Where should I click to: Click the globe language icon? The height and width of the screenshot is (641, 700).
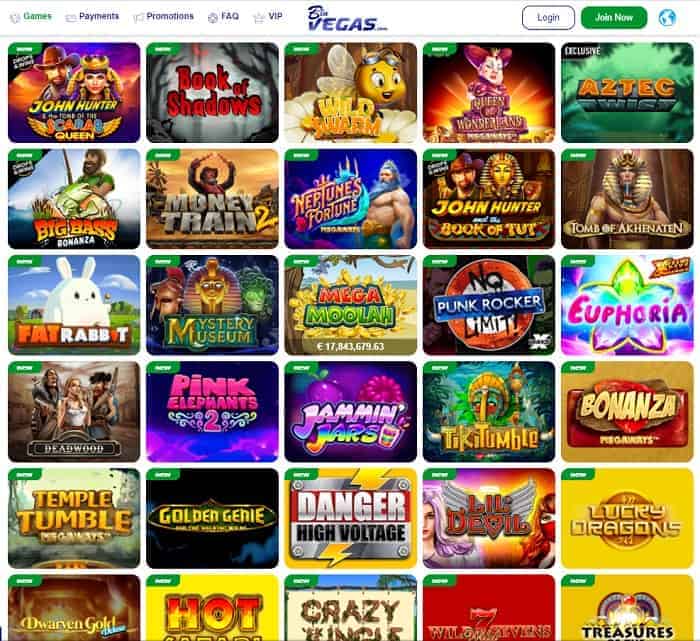click(x=667, y=18)
